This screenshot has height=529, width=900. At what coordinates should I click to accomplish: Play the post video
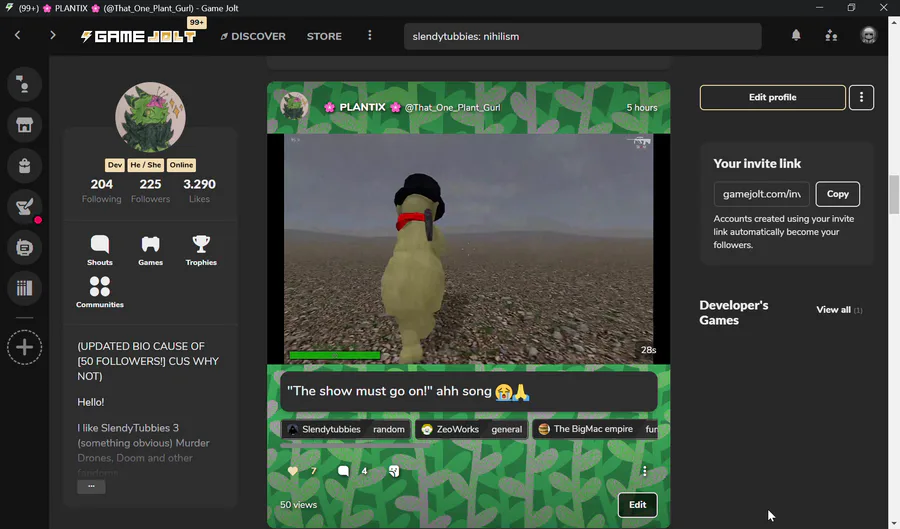click(x=468, y=248)
